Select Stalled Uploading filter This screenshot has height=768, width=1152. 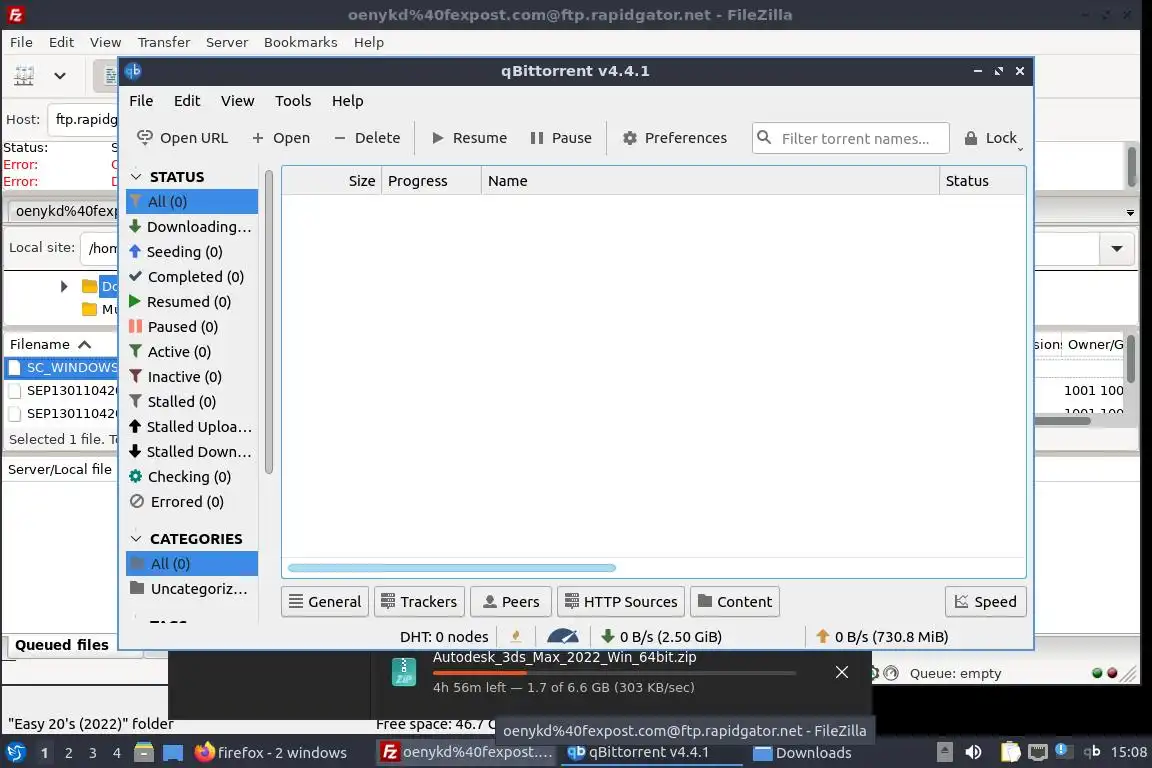pyautogui.click(x=192, y=426)
